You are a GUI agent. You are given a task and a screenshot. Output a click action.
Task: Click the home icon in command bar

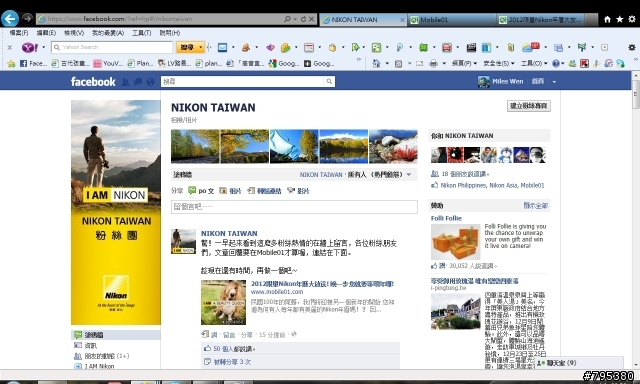[x=376, y=63]
